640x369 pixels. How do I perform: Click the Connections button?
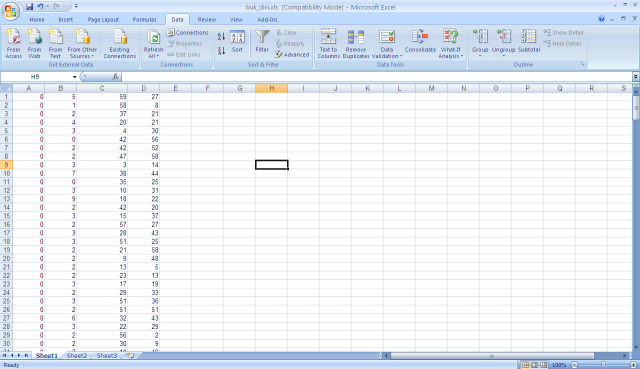coord(188,32)
